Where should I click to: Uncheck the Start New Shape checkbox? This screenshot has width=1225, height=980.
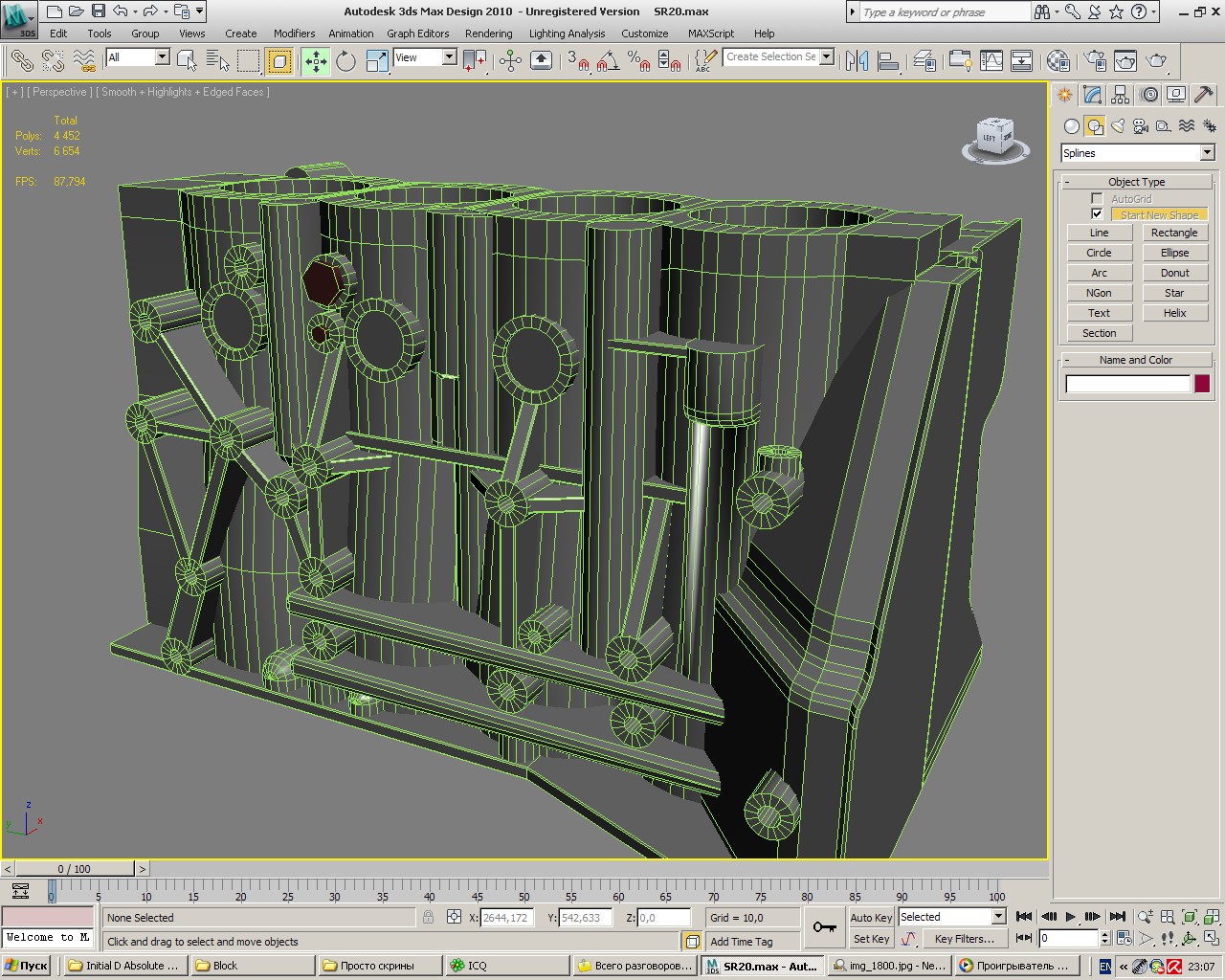1097,214
